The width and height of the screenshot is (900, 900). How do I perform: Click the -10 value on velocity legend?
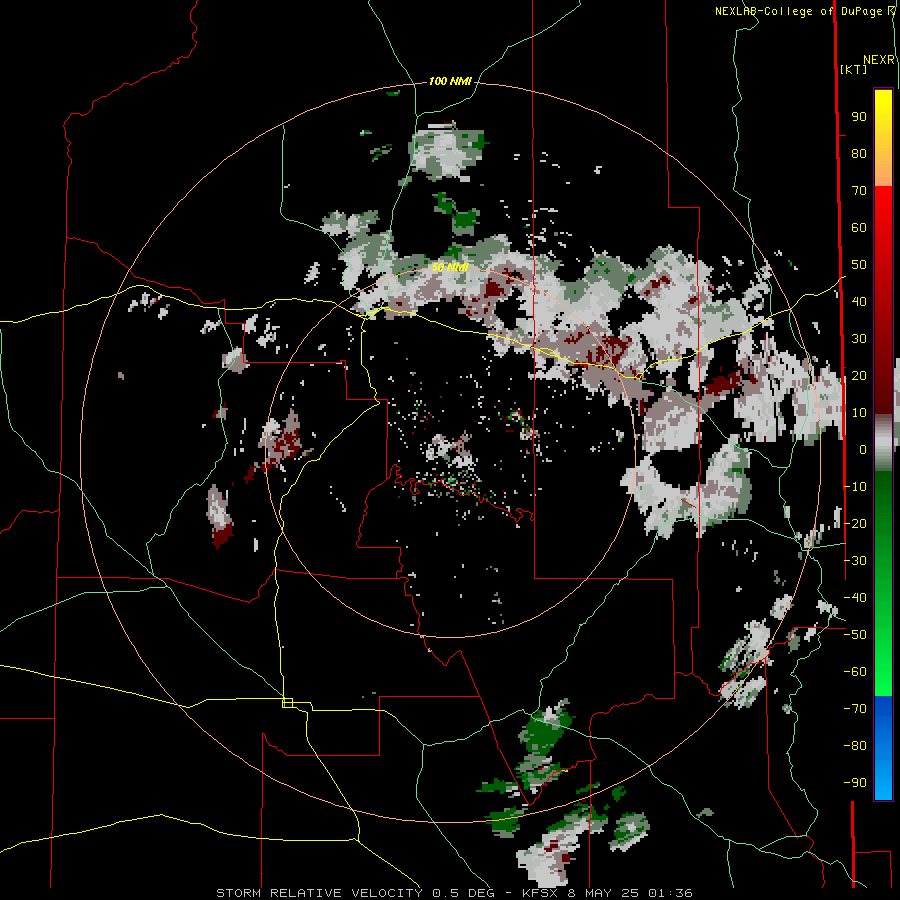(855, 487)
